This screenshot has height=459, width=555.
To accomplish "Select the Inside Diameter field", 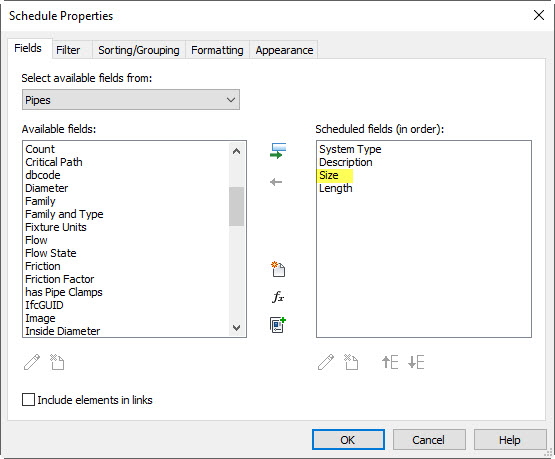I will pyautogui.click(x=63, y=331).
